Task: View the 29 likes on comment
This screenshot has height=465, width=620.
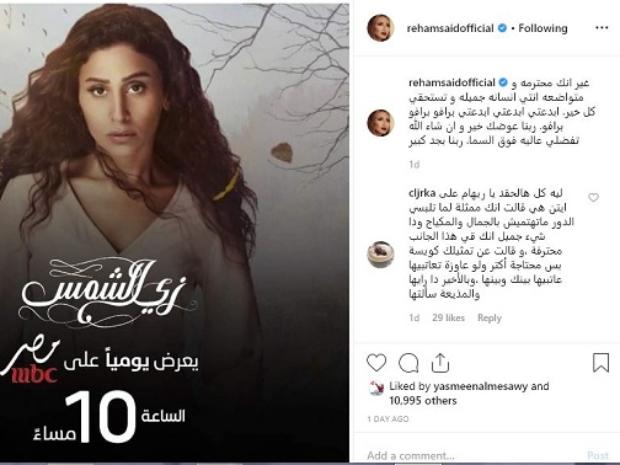Action: pyautogui.click(x=448, y=318)
